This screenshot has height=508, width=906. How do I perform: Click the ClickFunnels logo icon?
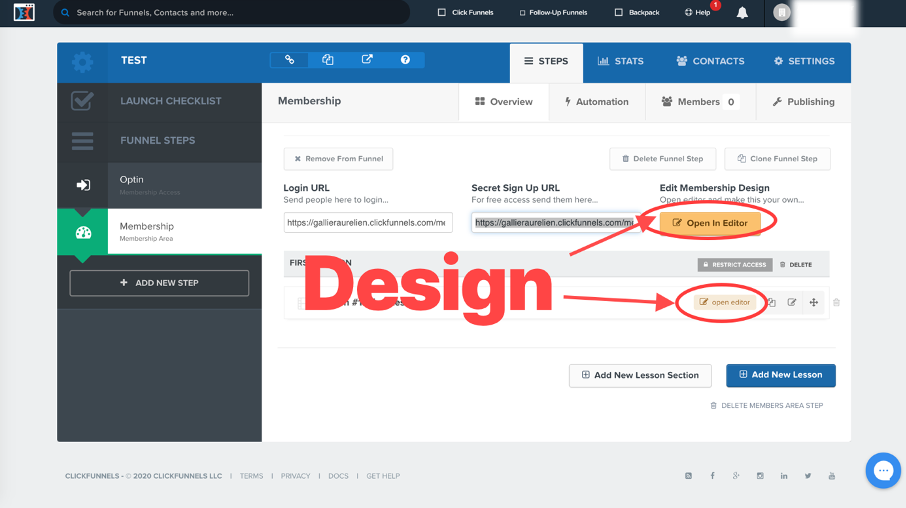click(24, 12)
